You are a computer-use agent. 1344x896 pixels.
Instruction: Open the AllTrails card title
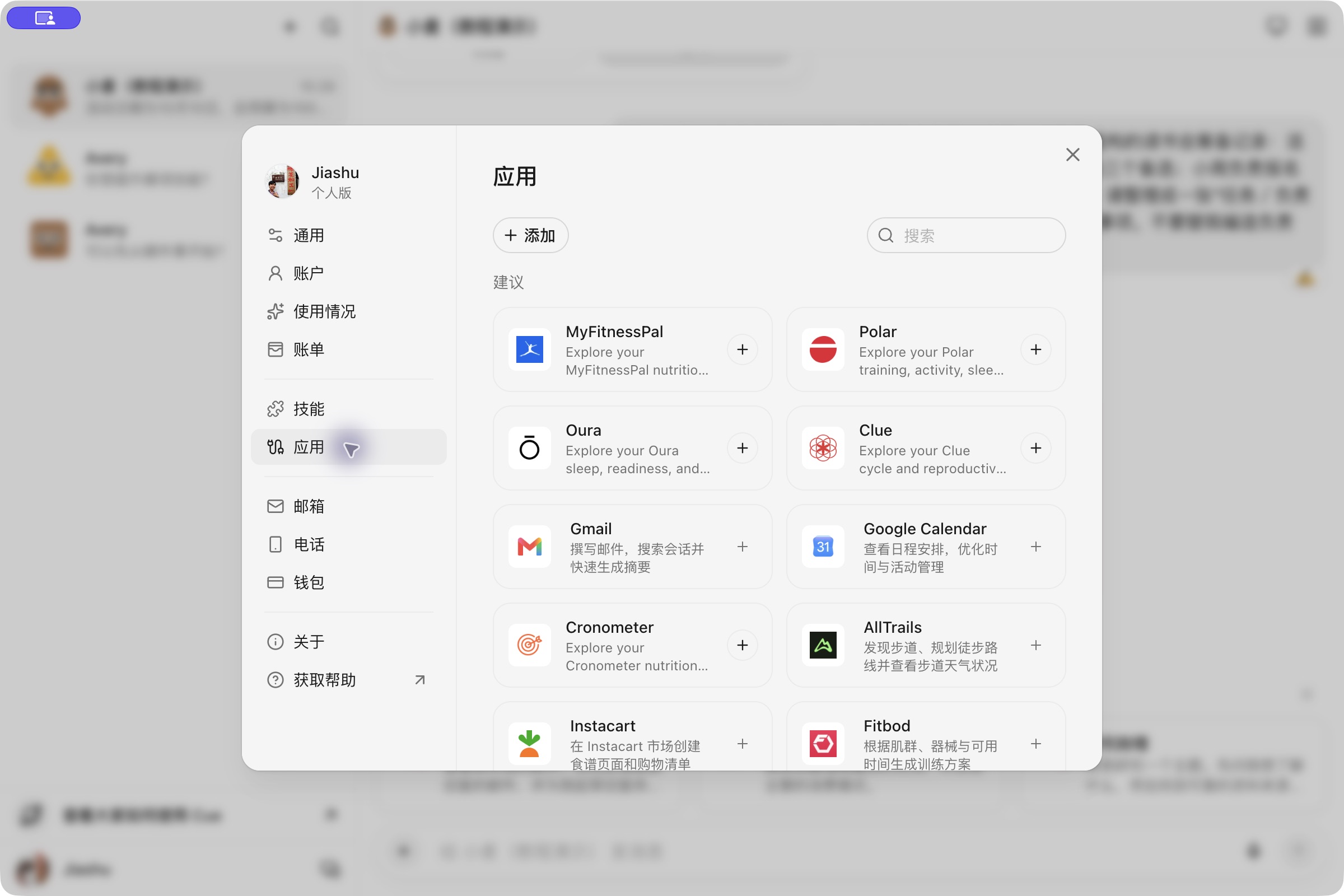[x=893, y=627]
